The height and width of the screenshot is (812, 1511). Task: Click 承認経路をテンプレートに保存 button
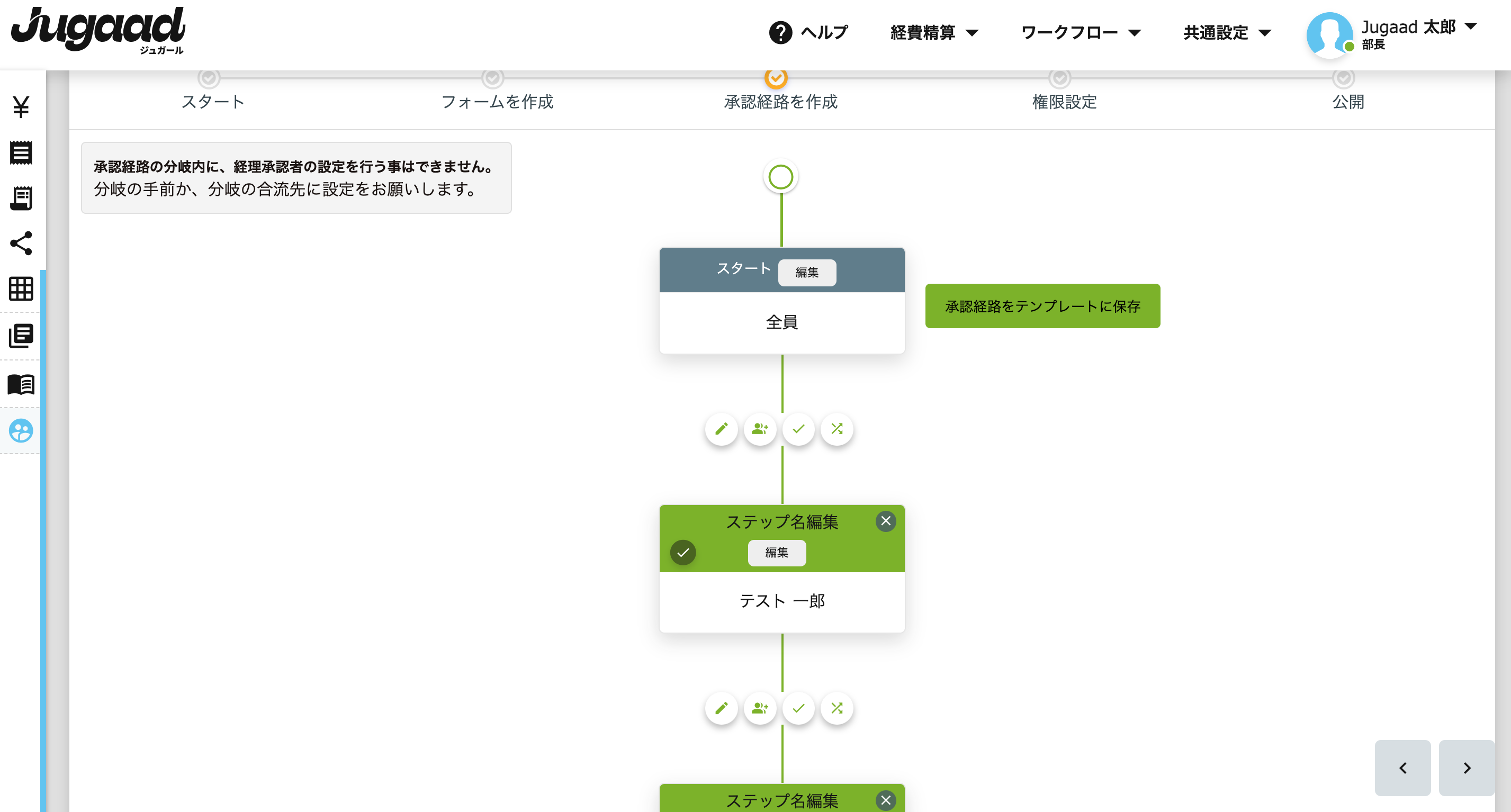point(1042,306)
